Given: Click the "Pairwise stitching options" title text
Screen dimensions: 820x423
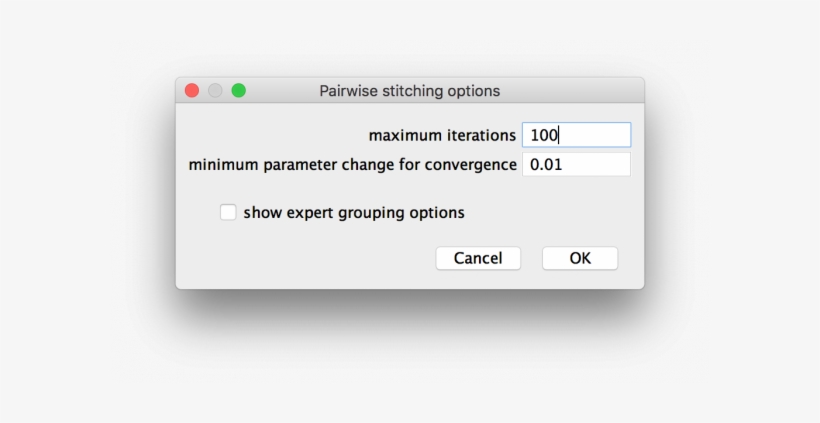Looking at the screenshot, I should [x=409, y=91].
